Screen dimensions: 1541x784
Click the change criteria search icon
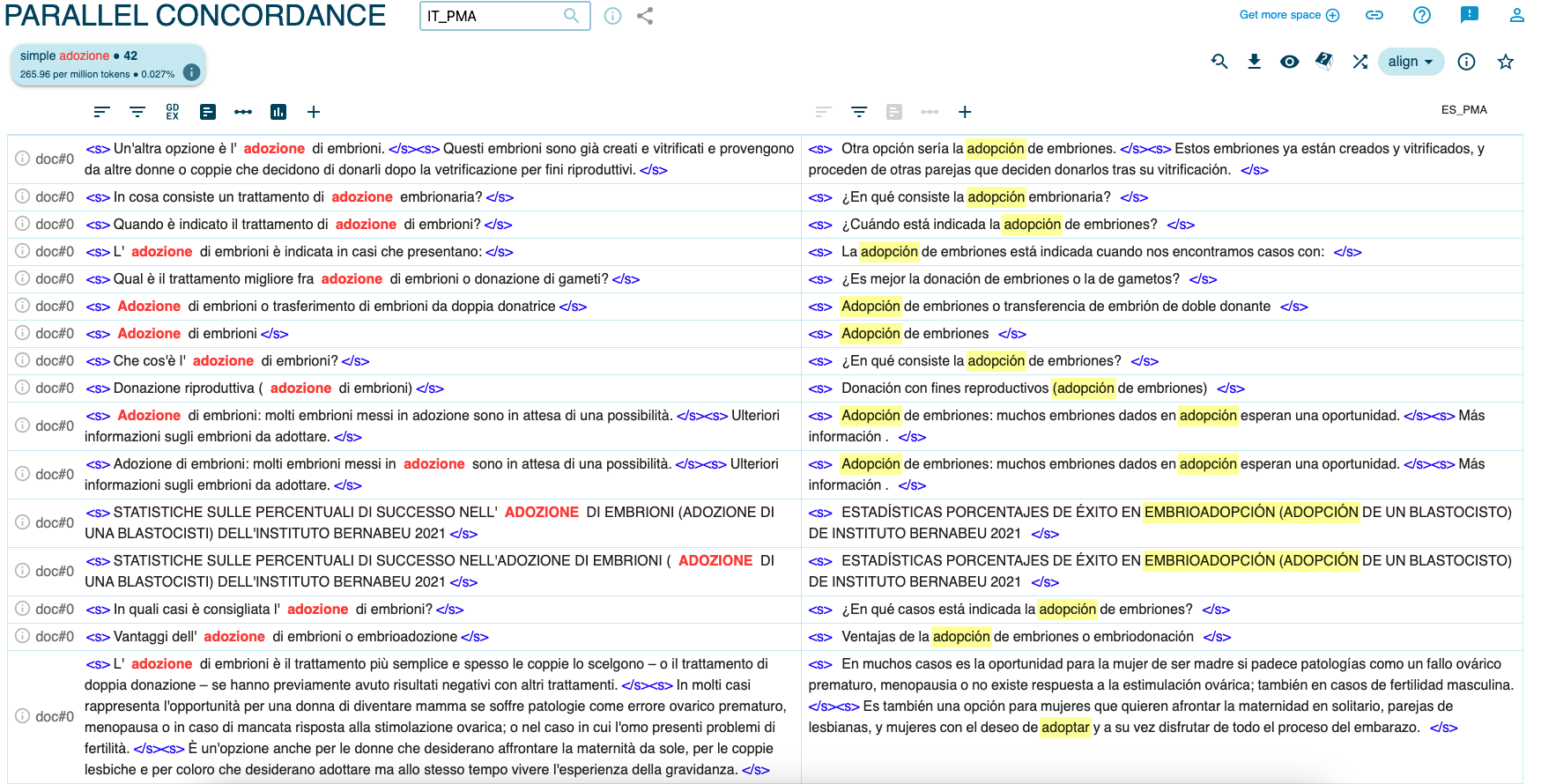pyautogui.click(x=1219, y=62)
